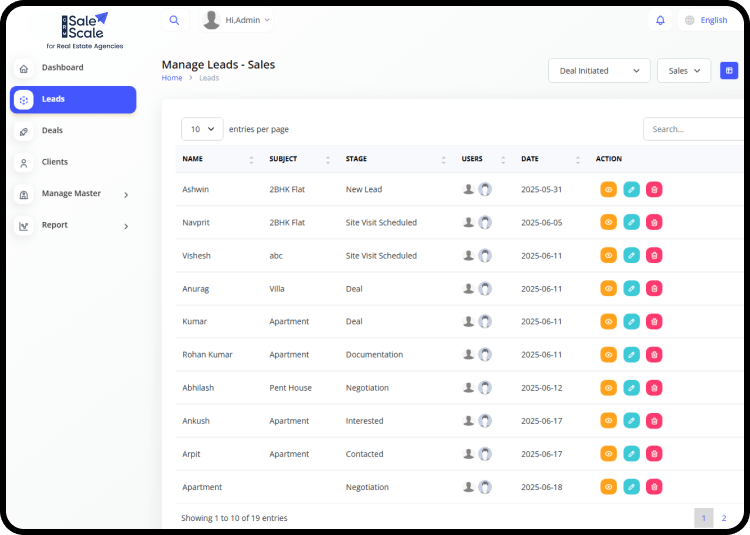Image resolution: width=750 pixels, height=535 pixels.
Task: Change the entries per page dropdown
Action: coord(202,129)
